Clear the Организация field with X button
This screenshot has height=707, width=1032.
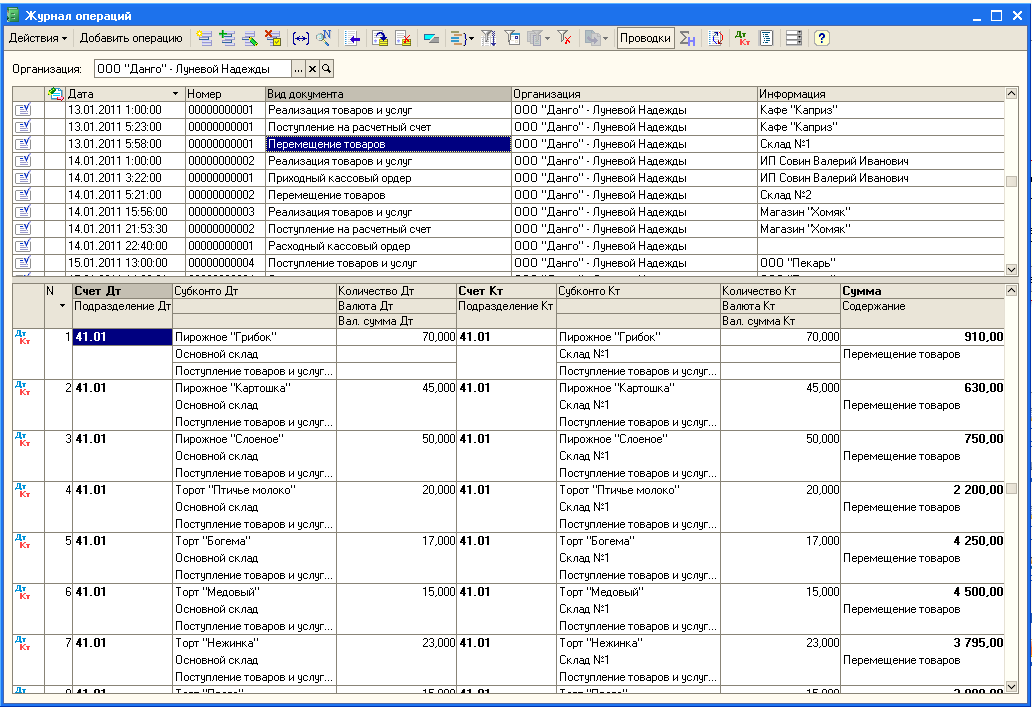[312, 69]
